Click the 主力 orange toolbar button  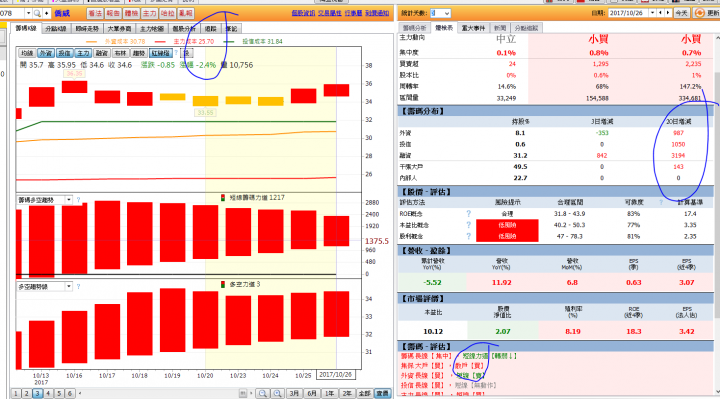click(x=149, y=13)
